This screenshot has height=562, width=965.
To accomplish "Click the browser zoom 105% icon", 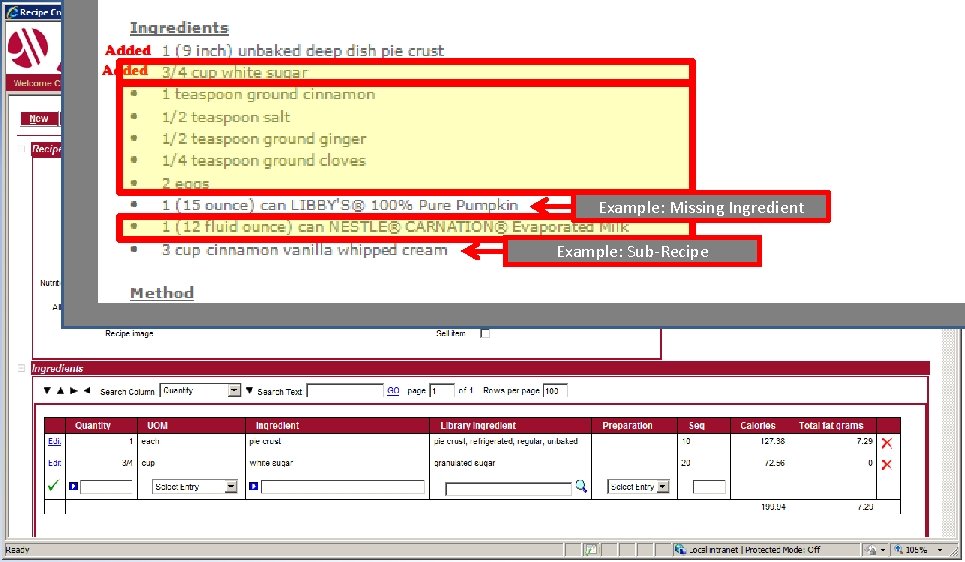I will 899,550.
